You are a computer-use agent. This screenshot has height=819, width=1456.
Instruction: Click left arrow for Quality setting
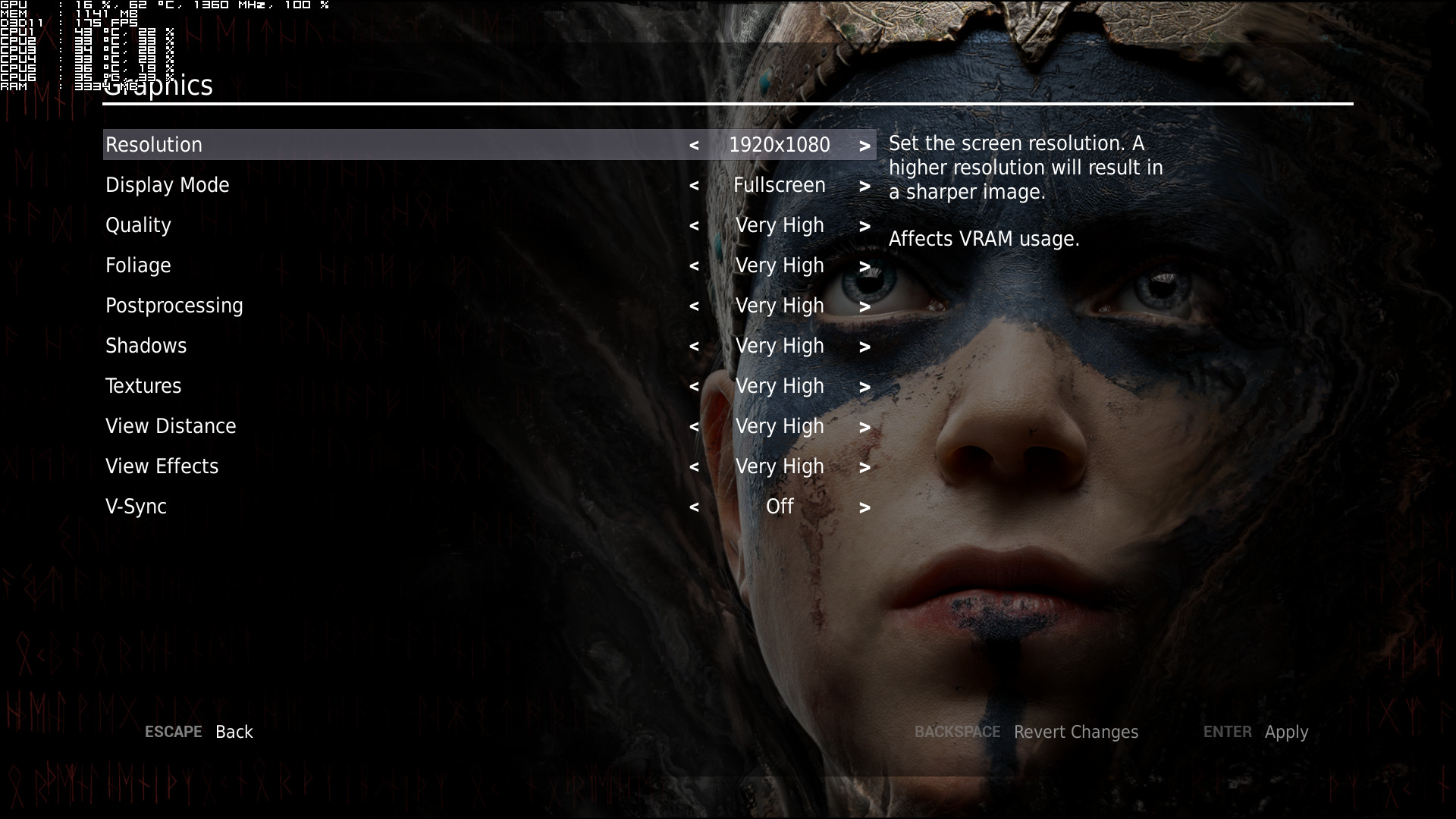(694, 226)
